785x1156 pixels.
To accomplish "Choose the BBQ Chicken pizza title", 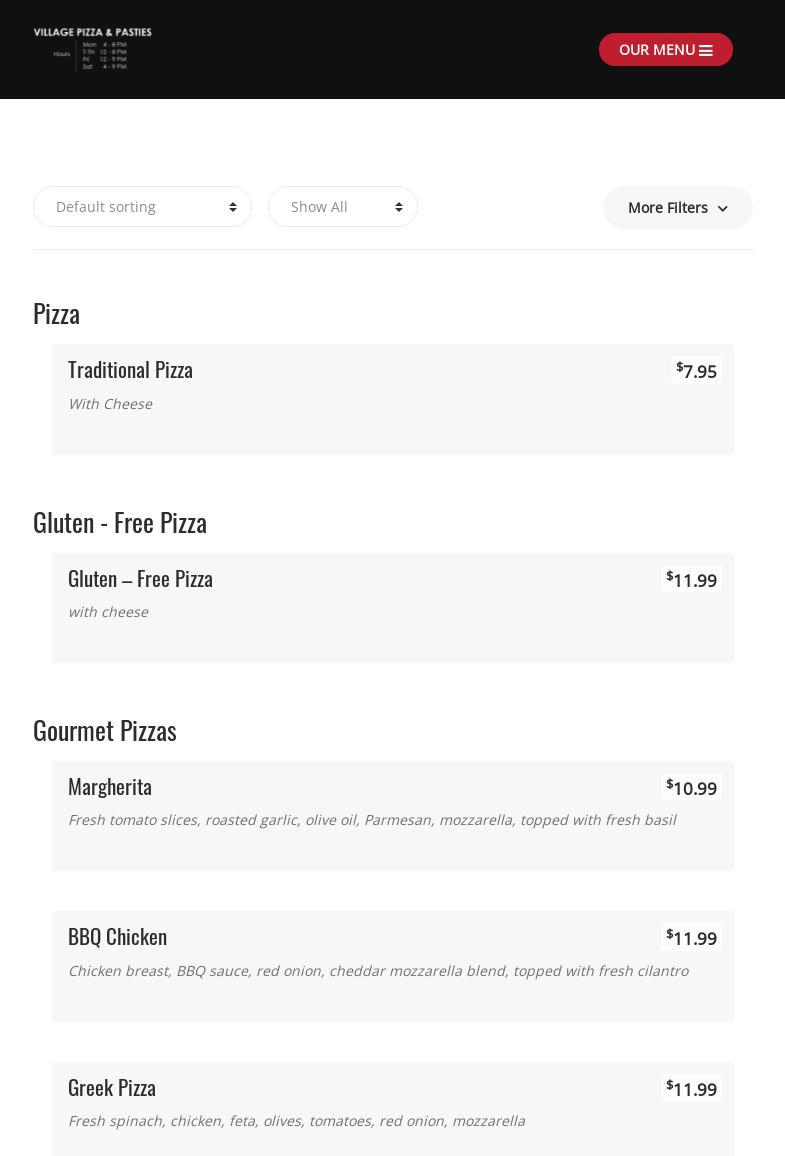I will [x=117, y=936].
